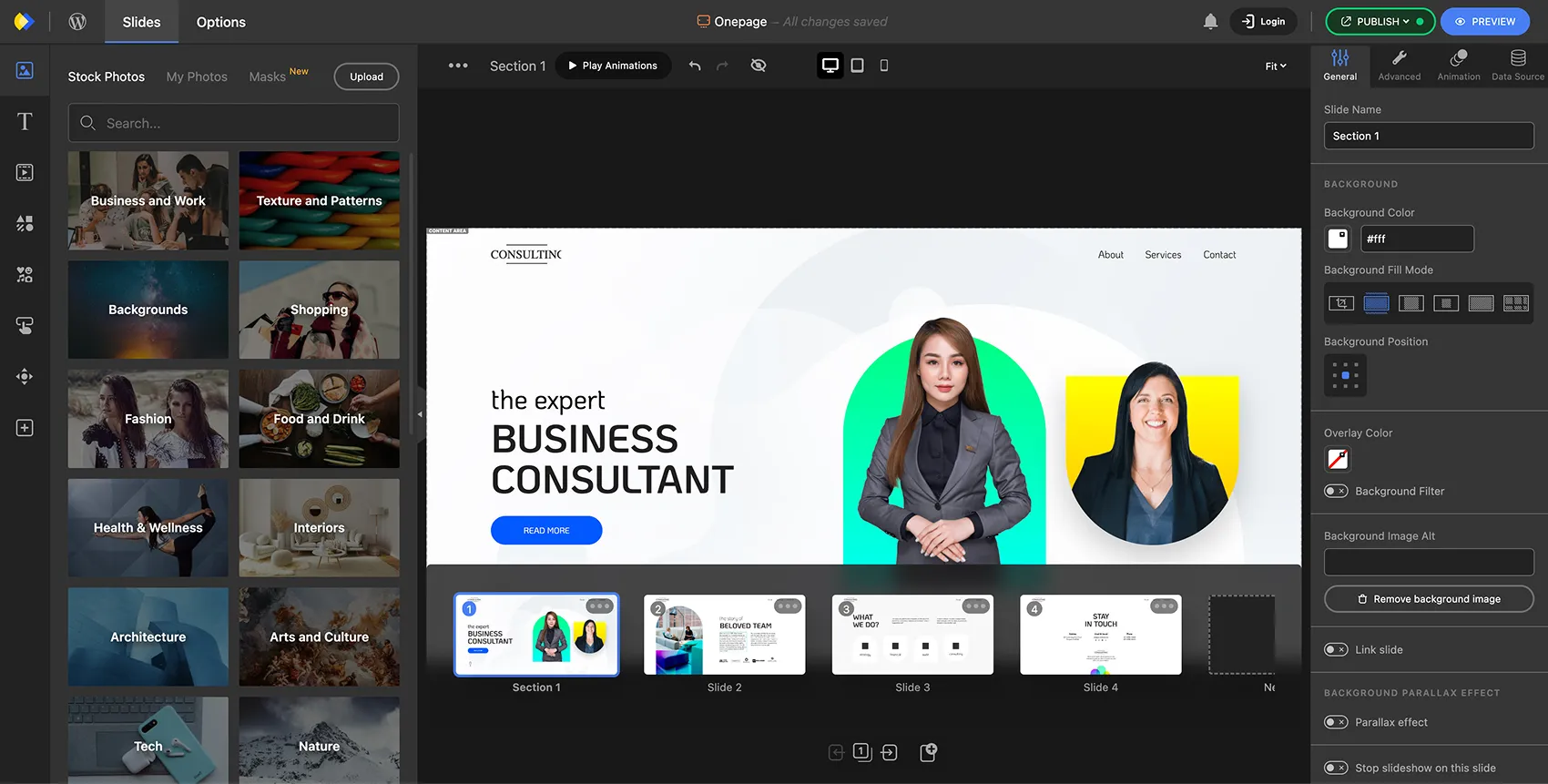Open the video media sidebar icon
1548x784 pixels.
click(25, 172)
